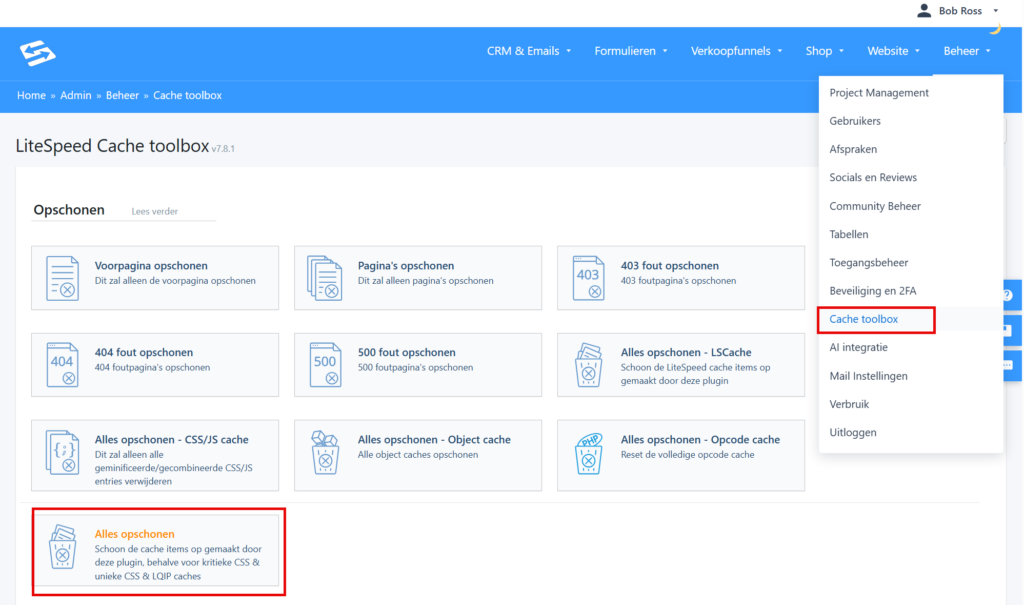Viewport: 1024px width, 605px height.
Task: Open the Lees verder link
Action: coord(155,211)
